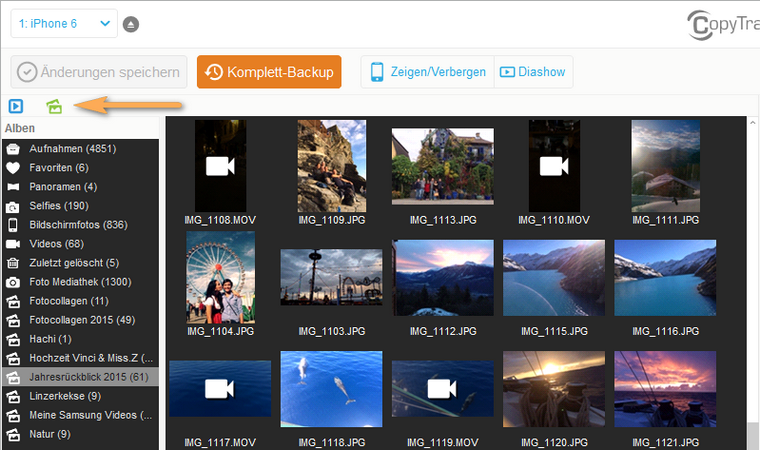Start the Diashow

pyautogui.click(x=533, y=72)
